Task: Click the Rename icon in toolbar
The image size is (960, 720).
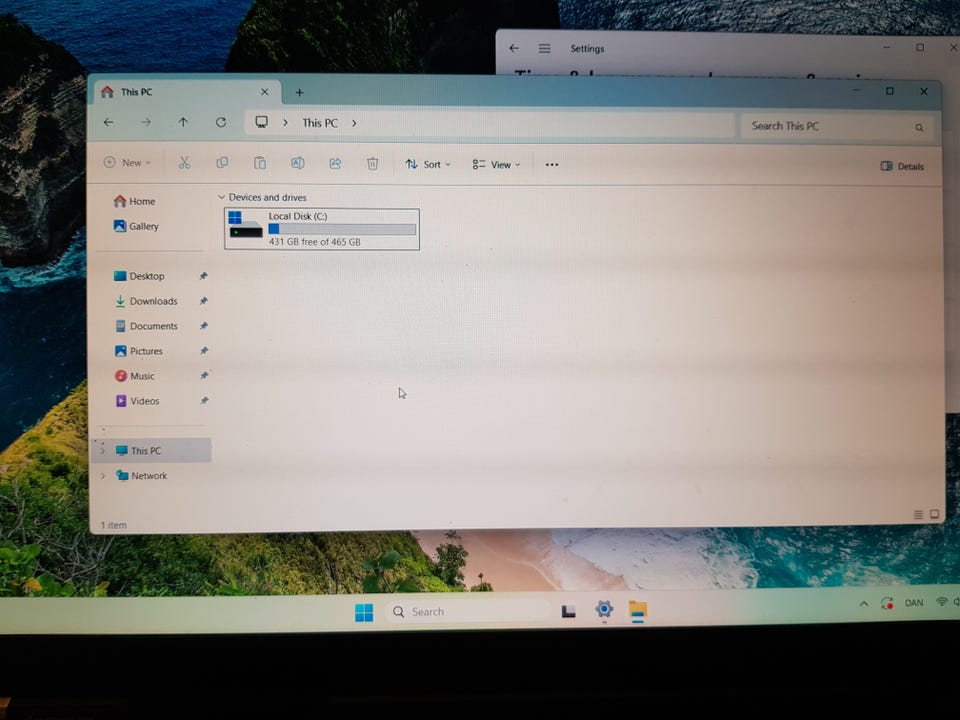Action: pos(298,163)
